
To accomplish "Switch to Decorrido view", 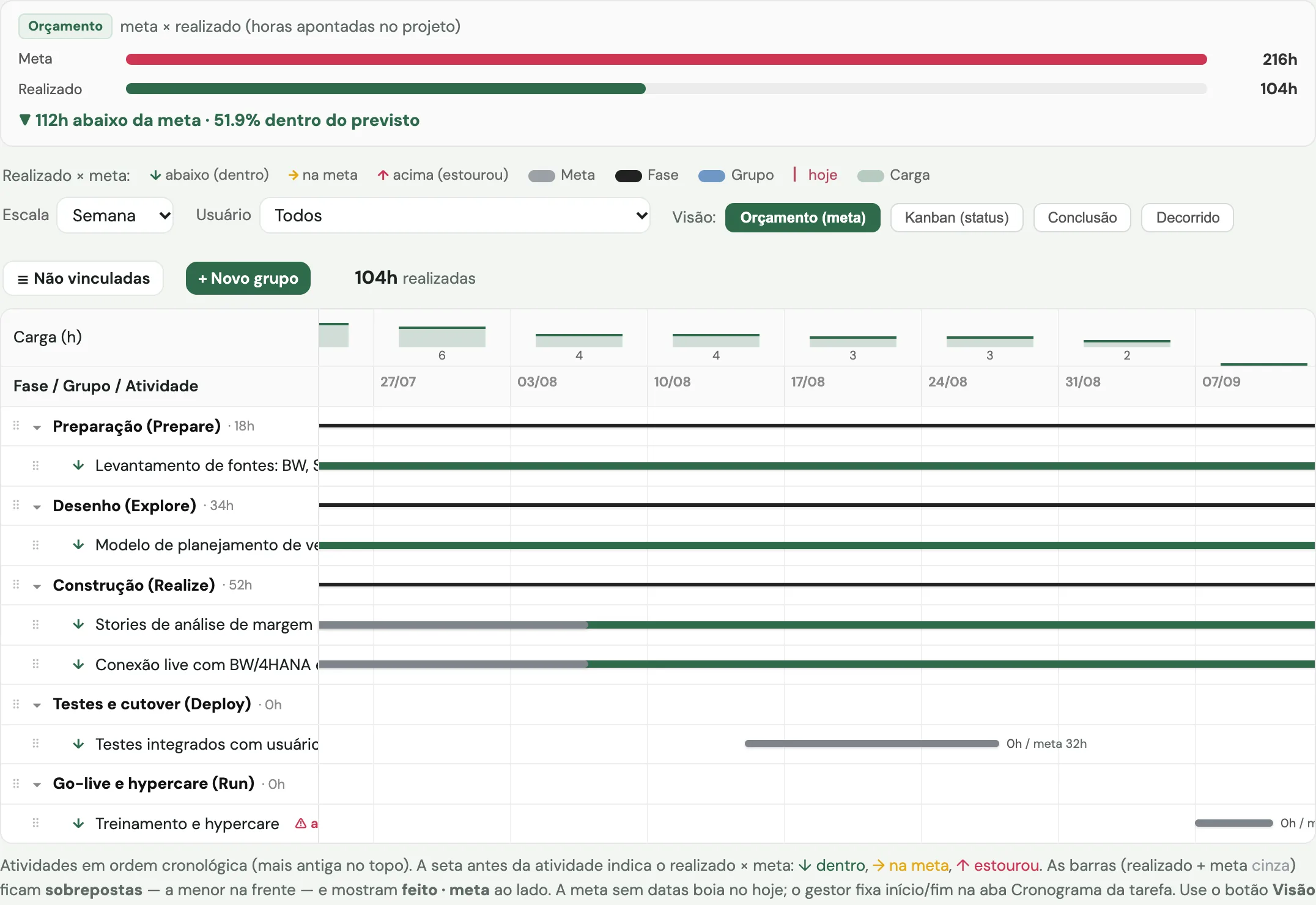I will pos(1188,218).
